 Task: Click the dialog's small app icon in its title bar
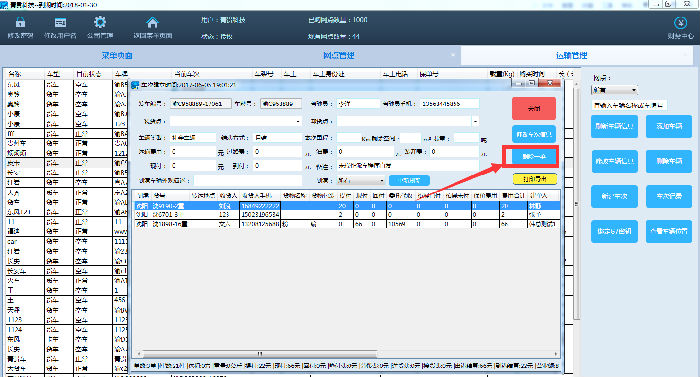pyautogui.click(x=135, y=84)
